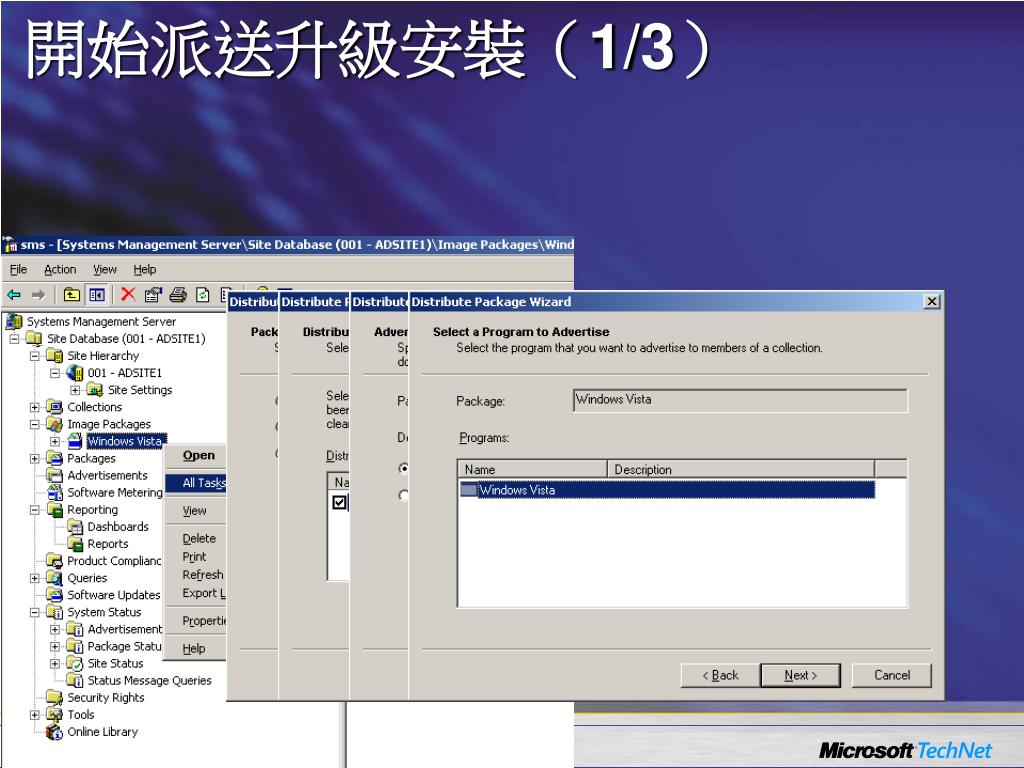Choose Print from the context menu
This screenshot has width=1024, height=768.
(194, 557)
